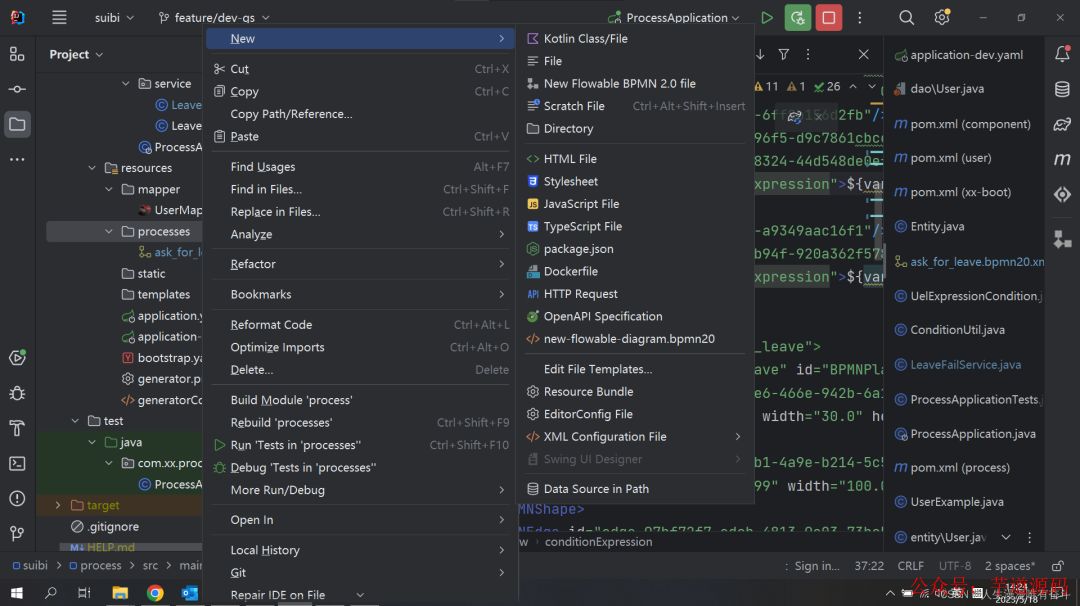Open the New submenu entry
The image size is (1080, 606).
[360, 39]
